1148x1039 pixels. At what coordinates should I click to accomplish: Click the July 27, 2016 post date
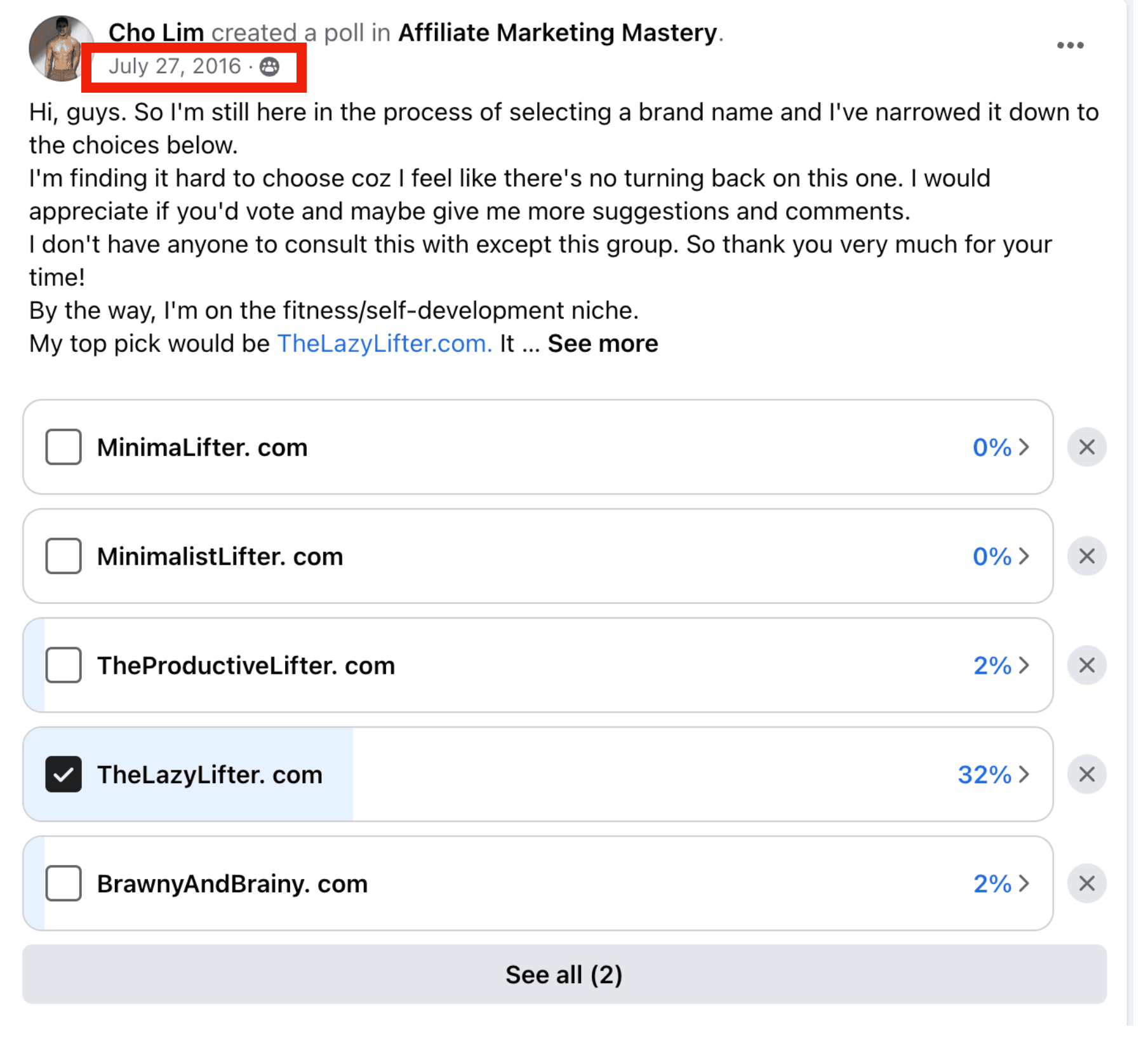[175, 66]
